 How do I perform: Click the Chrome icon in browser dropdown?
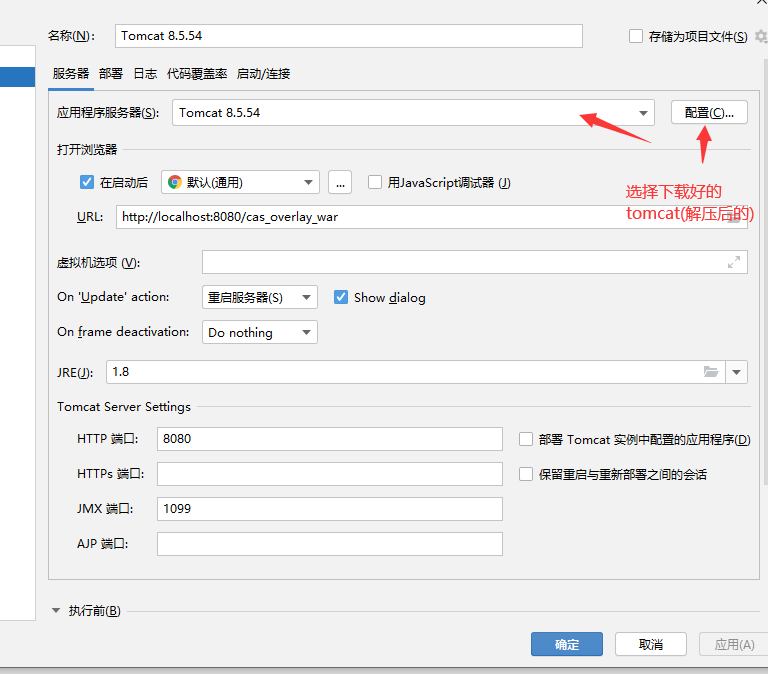[x=174, y=182]
